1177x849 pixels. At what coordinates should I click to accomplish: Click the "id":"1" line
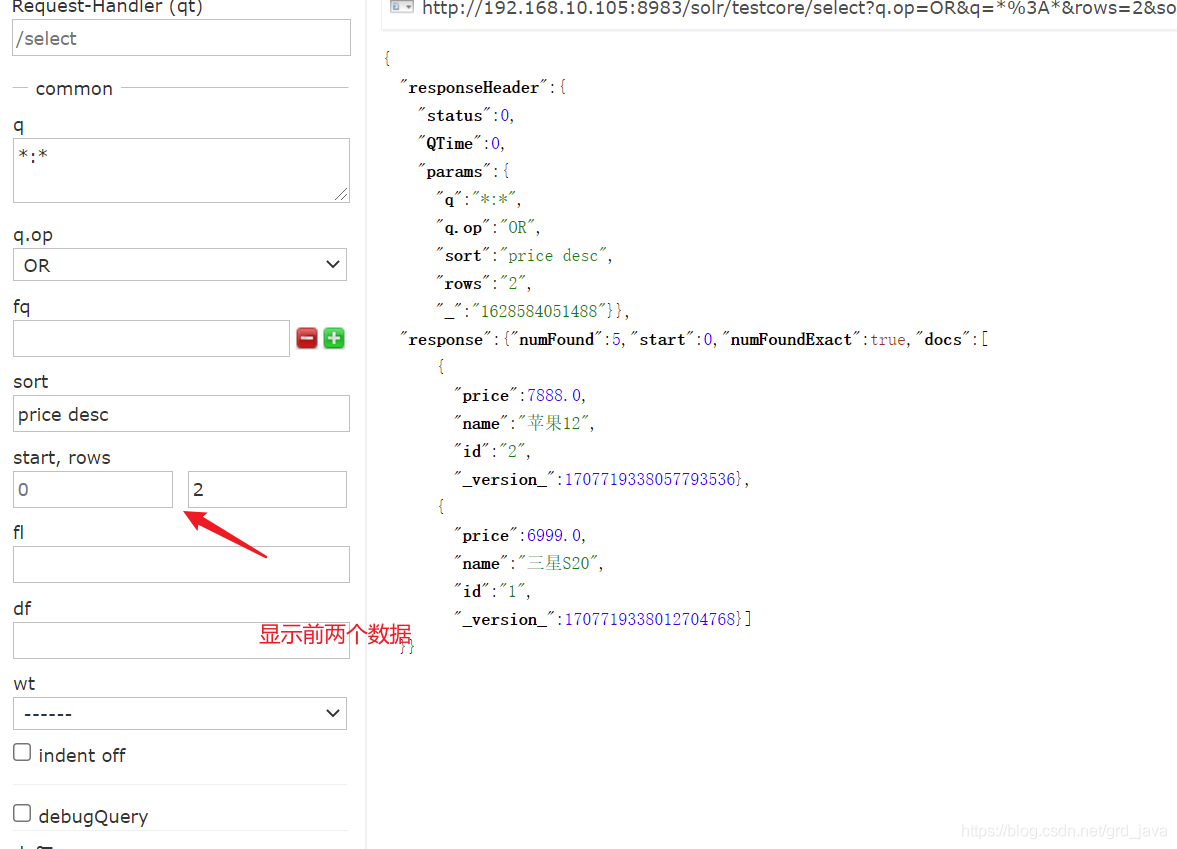click(x=492, y=592)
